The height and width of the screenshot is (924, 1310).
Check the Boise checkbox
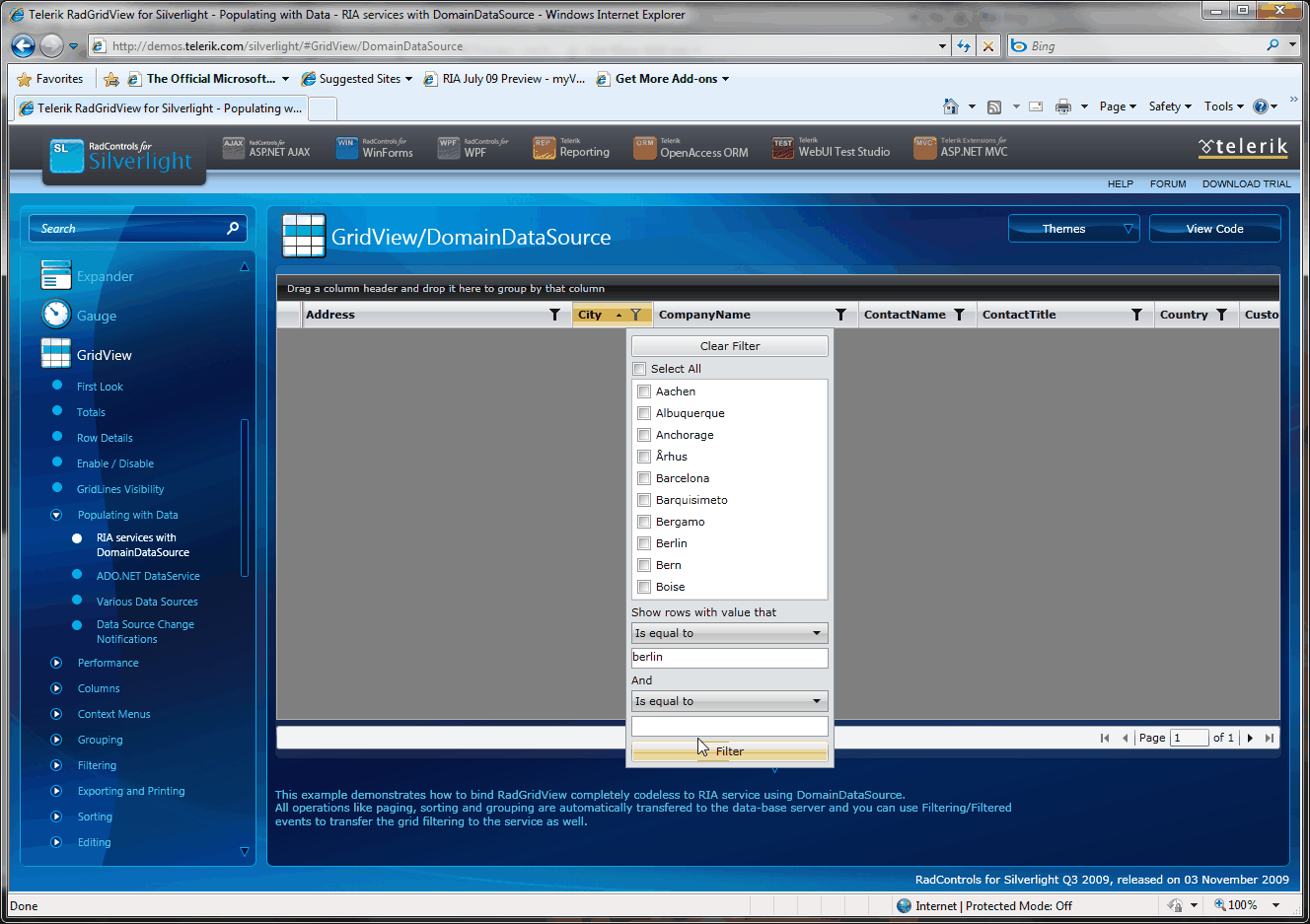pos(644,587)
